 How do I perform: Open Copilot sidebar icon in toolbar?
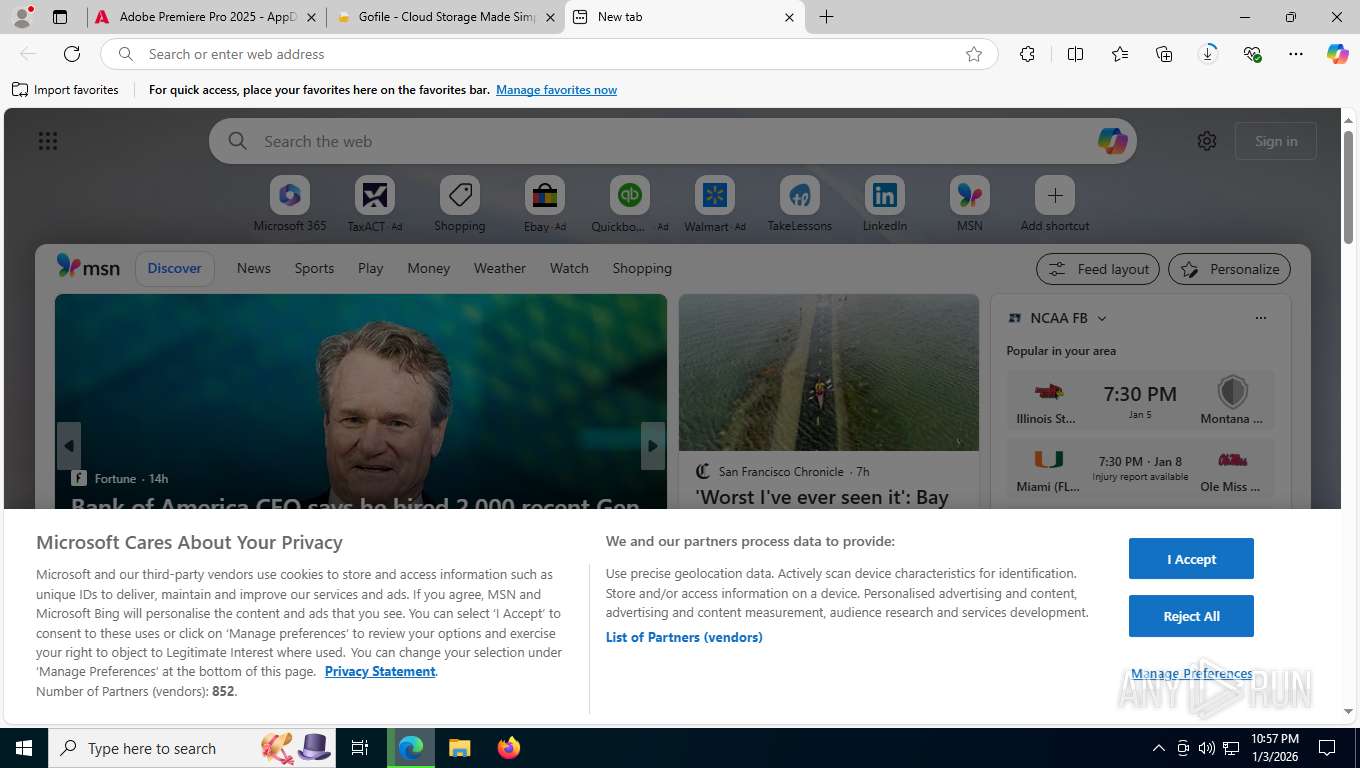pyautogui.click(x=1338, y=54)
